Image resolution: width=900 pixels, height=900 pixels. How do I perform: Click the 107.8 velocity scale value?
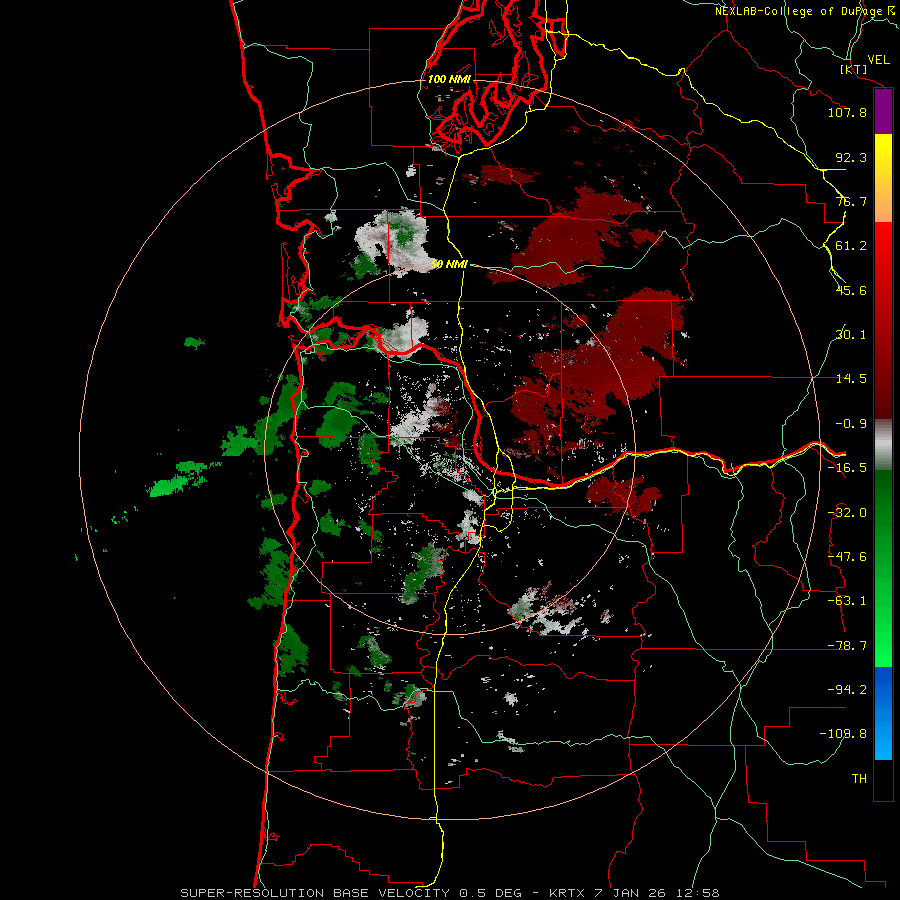pyautogui.click(x=847, y=112)
